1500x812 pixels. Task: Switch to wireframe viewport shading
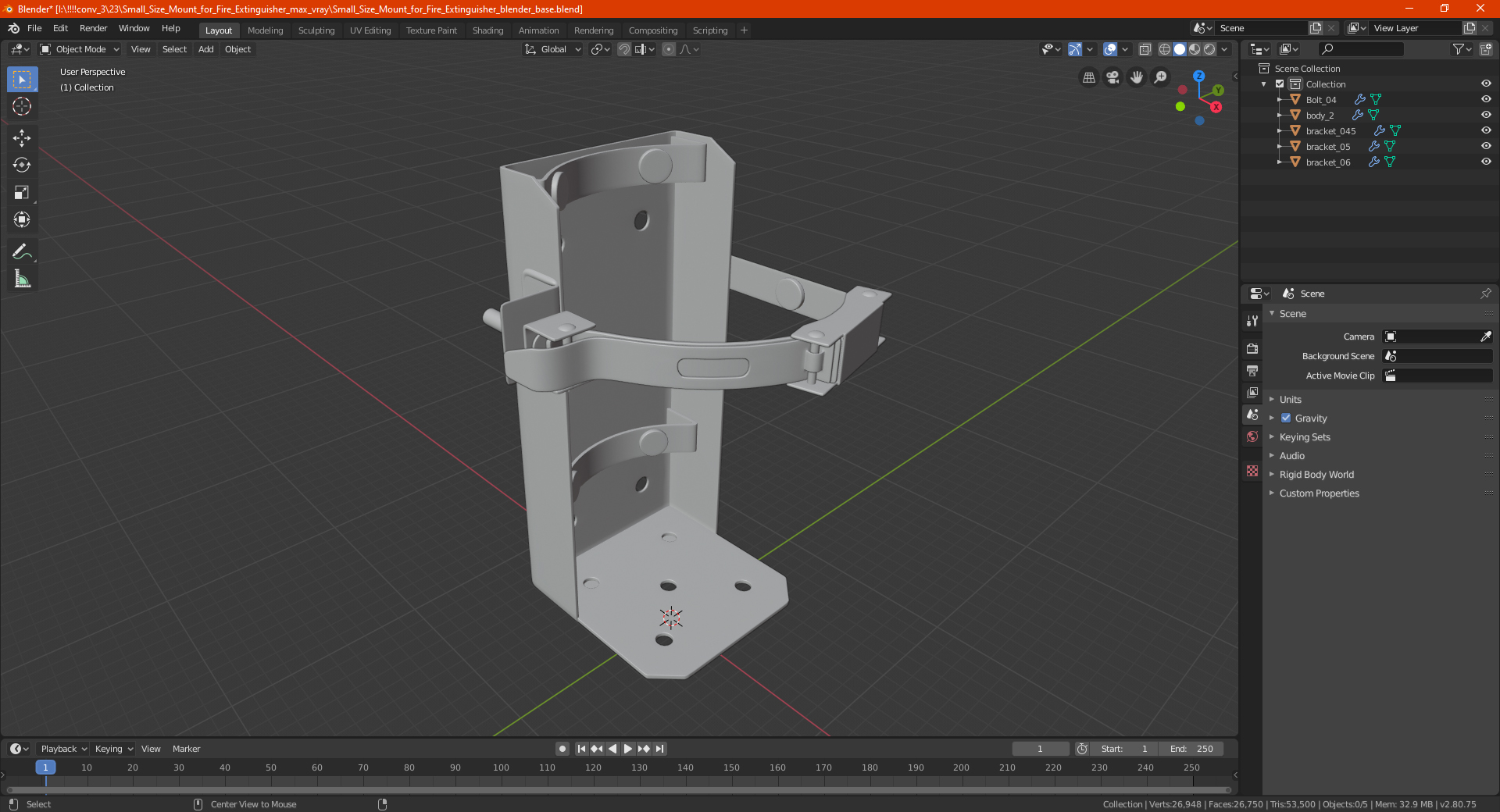pyautogui.click(x=1165, y=49)
